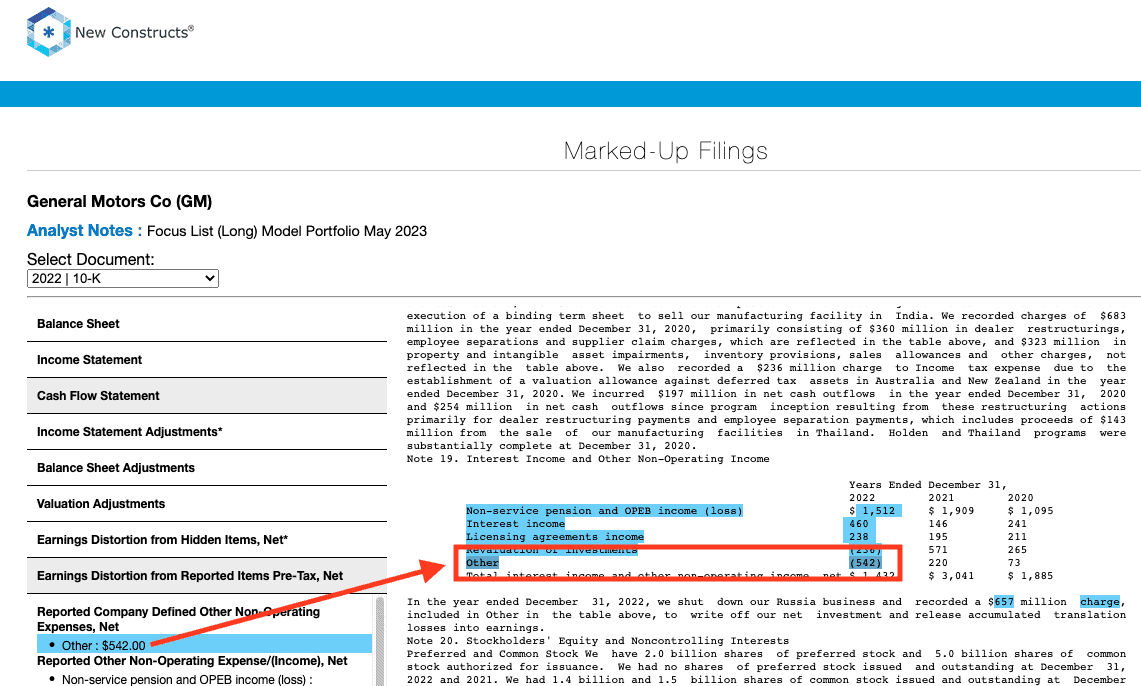Select the Other : $542.00 list item
1141x686 pixels.
click(x=204, y=645)
